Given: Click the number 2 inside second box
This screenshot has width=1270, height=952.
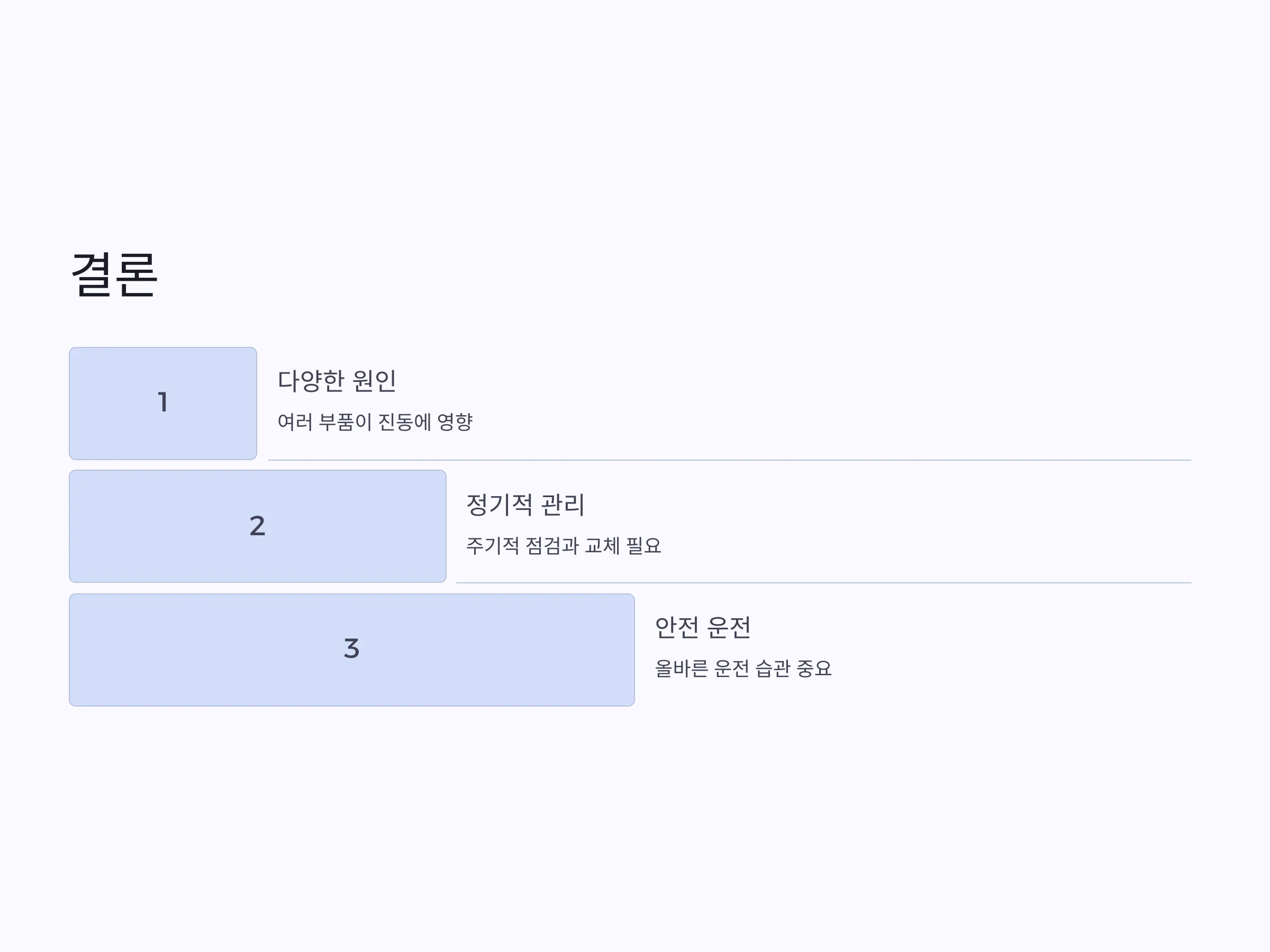Looking at the screenshot, I should 257,526.
